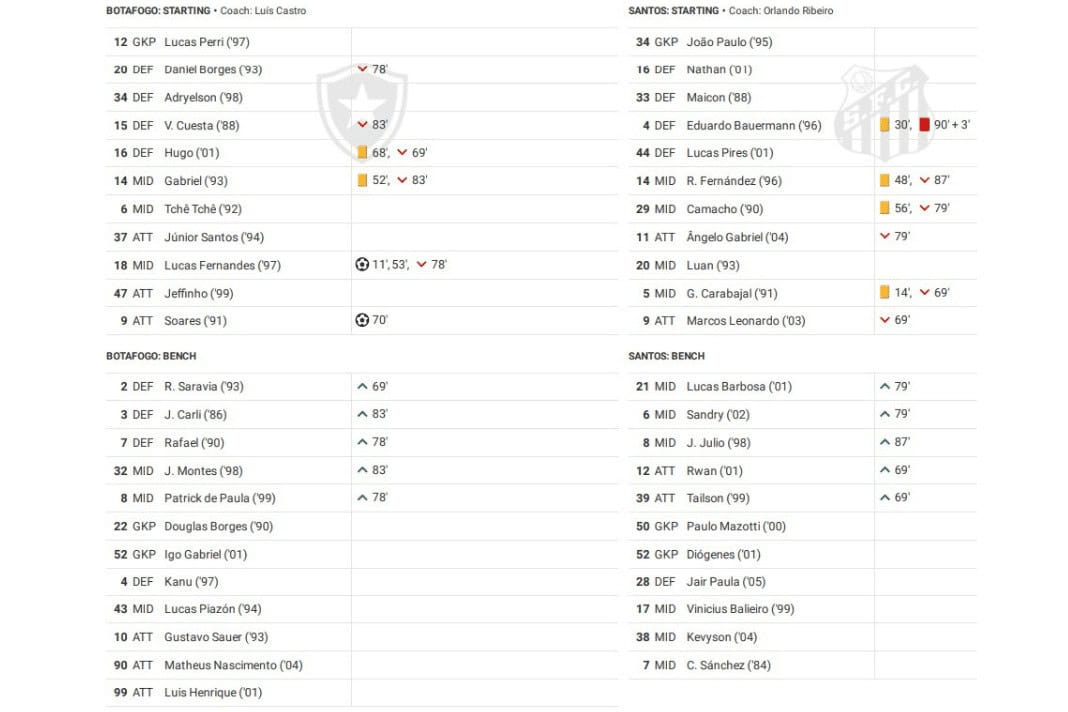The image size is (1068, 712).
Task: Click J. Julio's sub-on arrow at 87'
Action: 884,442
